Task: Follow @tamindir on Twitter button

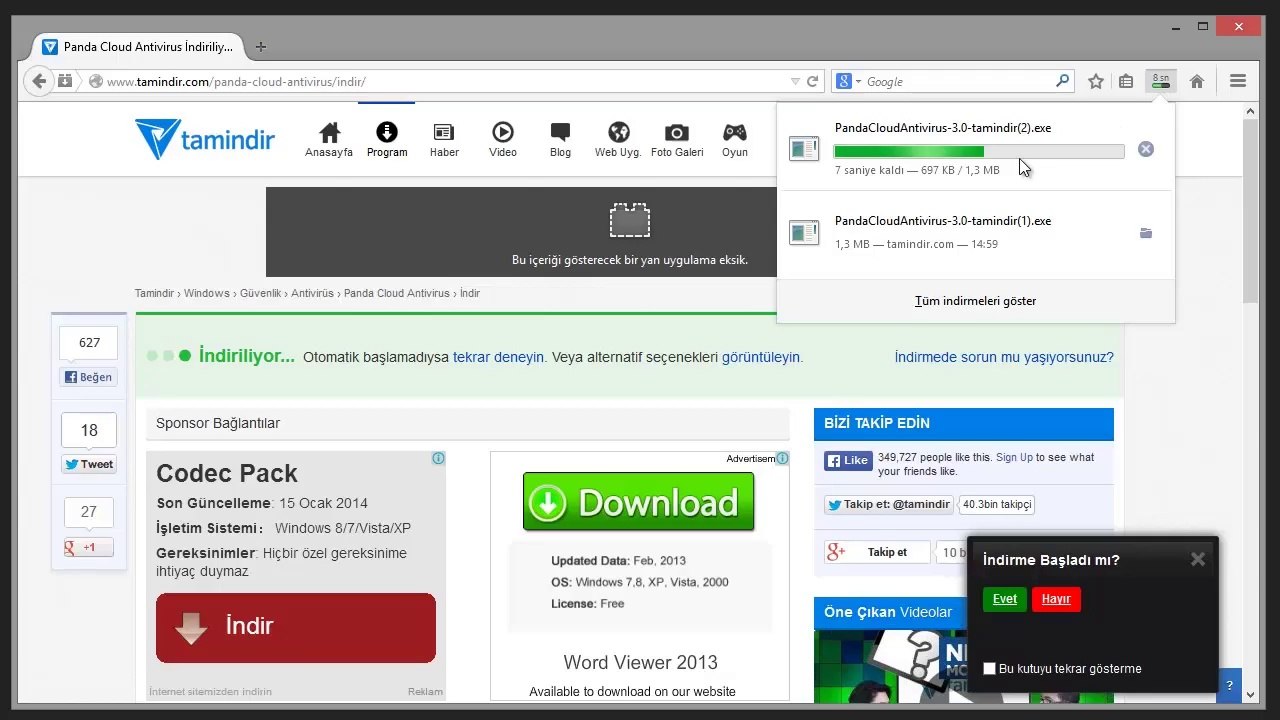Action: [x=889, y=505]
